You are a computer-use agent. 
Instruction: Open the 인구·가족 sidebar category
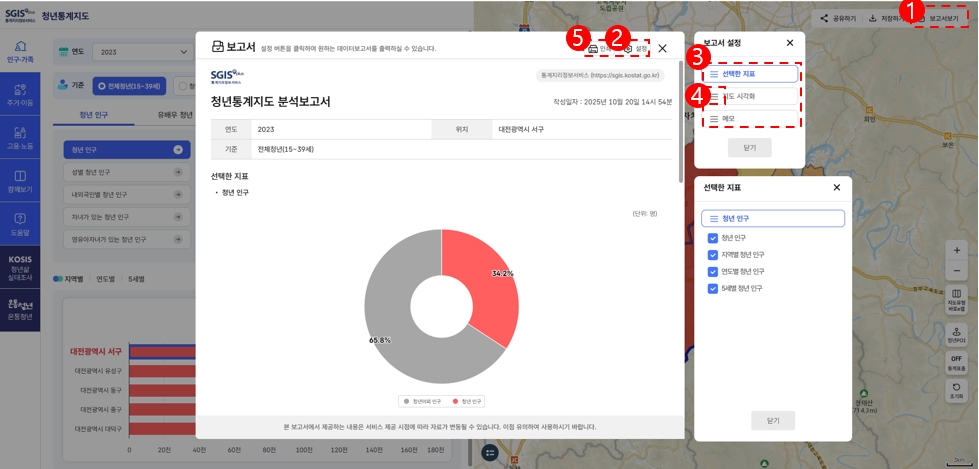pos(20,52)
